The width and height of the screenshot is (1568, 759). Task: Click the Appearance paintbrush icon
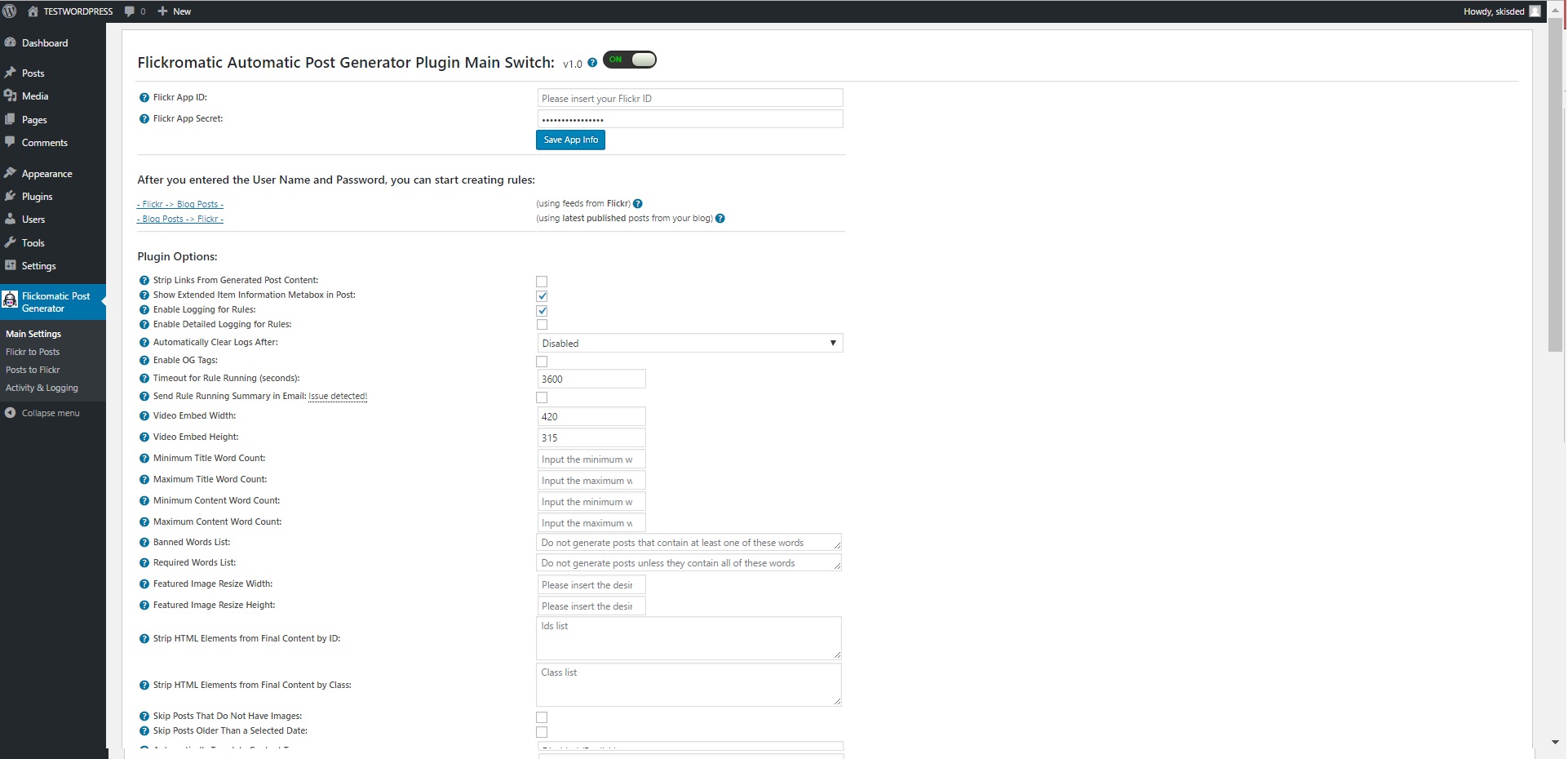coord(11,173)
